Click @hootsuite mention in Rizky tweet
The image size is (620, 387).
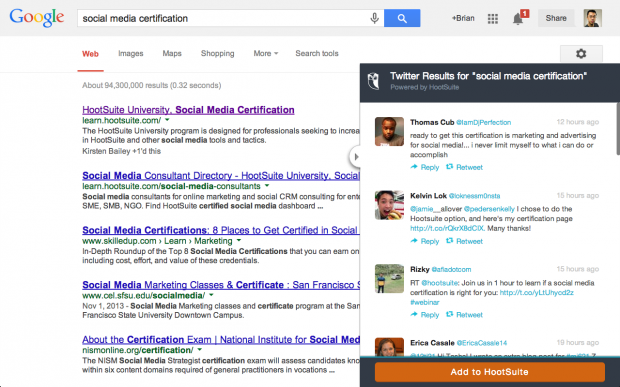440,283
